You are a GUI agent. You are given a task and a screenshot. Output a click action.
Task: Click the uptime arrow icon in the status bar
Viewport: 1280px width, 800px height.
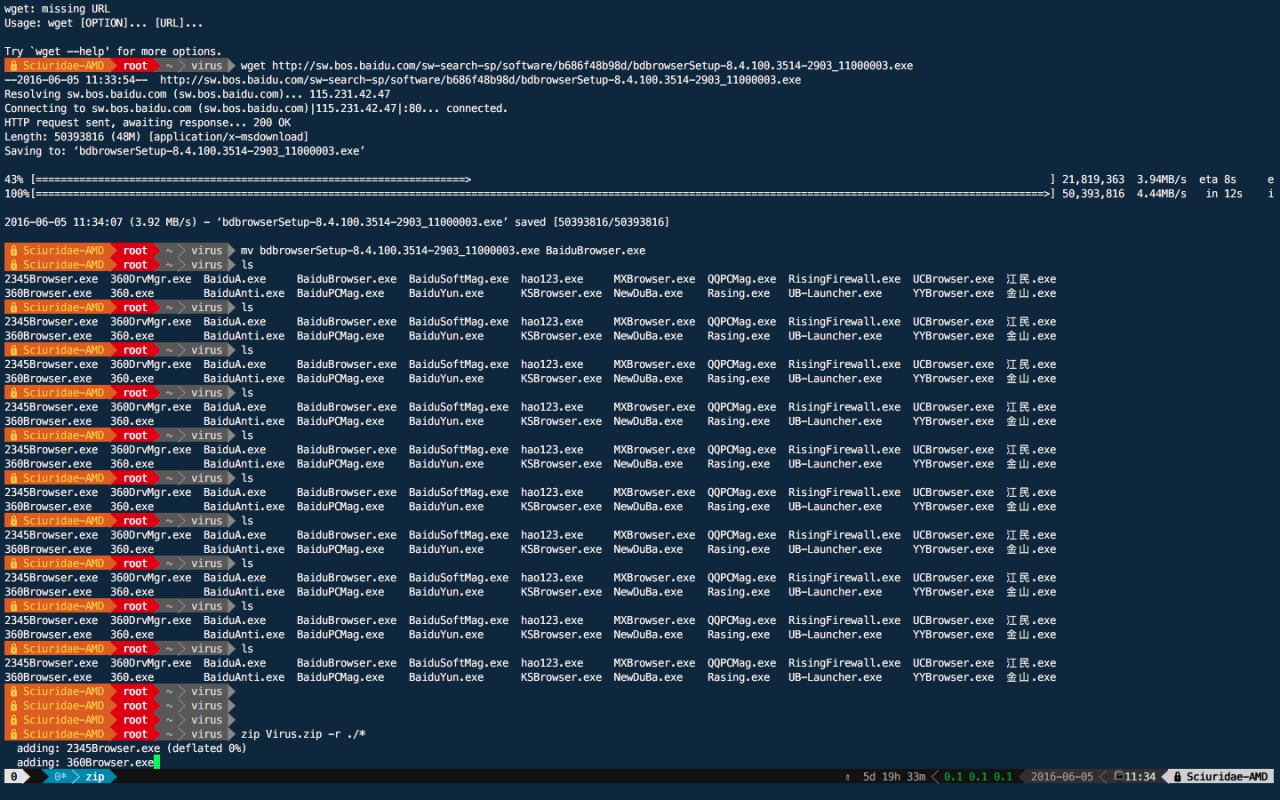coord(848,777)
